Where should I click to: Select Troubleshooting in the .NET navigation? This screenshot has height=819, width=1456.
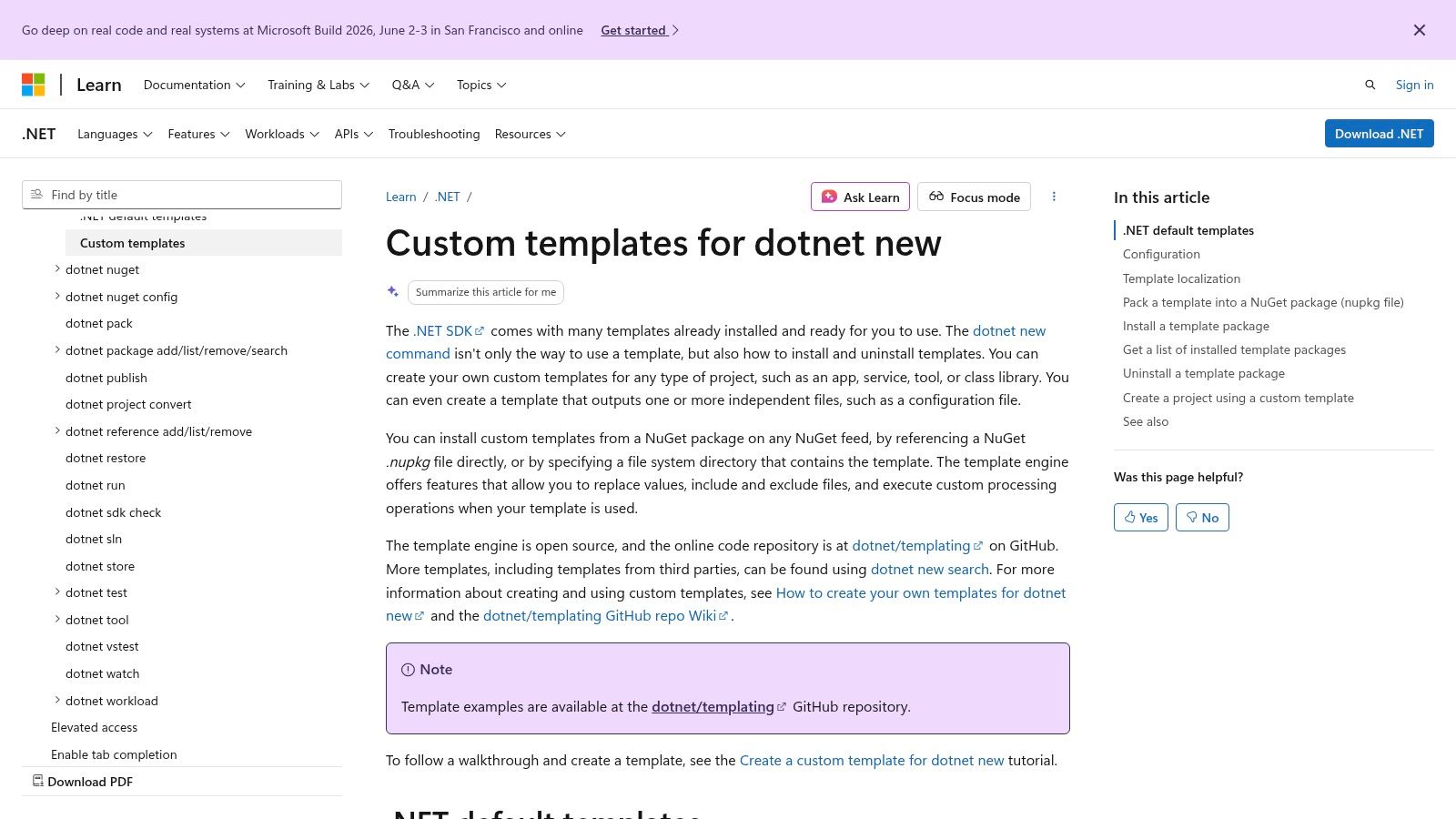pyautogui.click(x=434, y=134)
